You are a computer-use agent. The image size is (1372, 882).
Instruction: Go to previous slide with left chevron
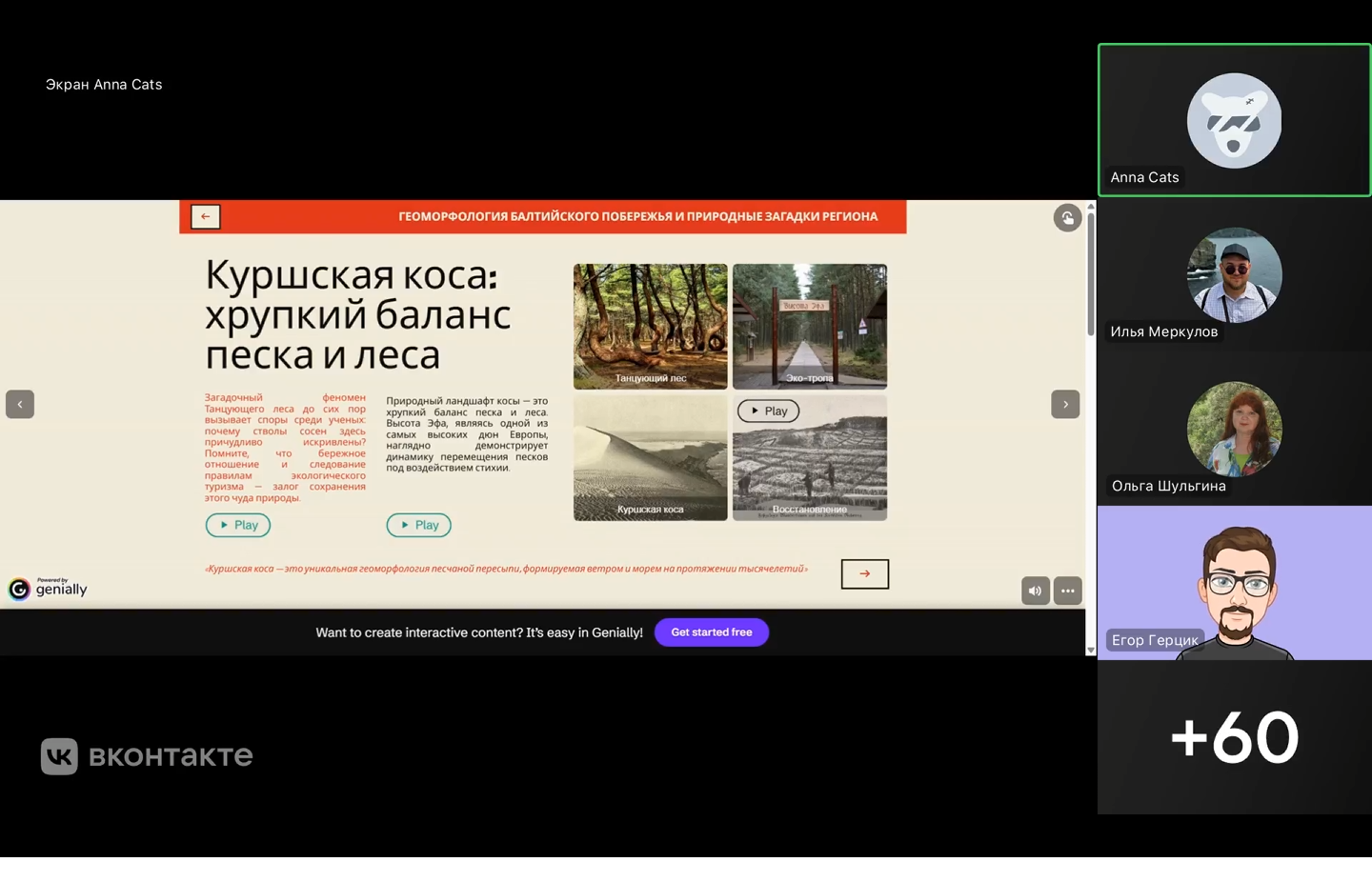coord(20,404)
